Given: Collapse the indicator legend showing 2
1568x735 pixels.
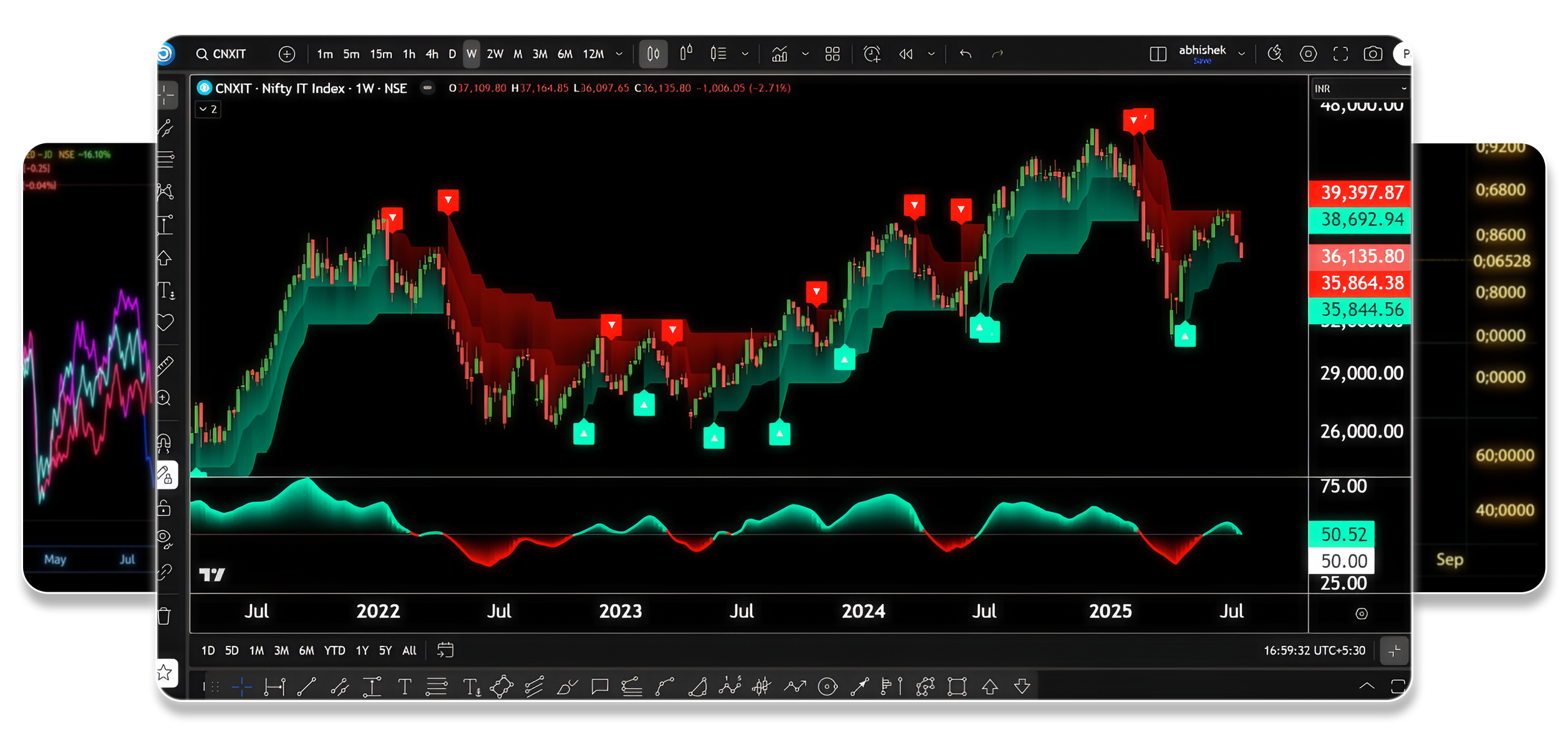Looking at the screenshot, I should point(208,110).
